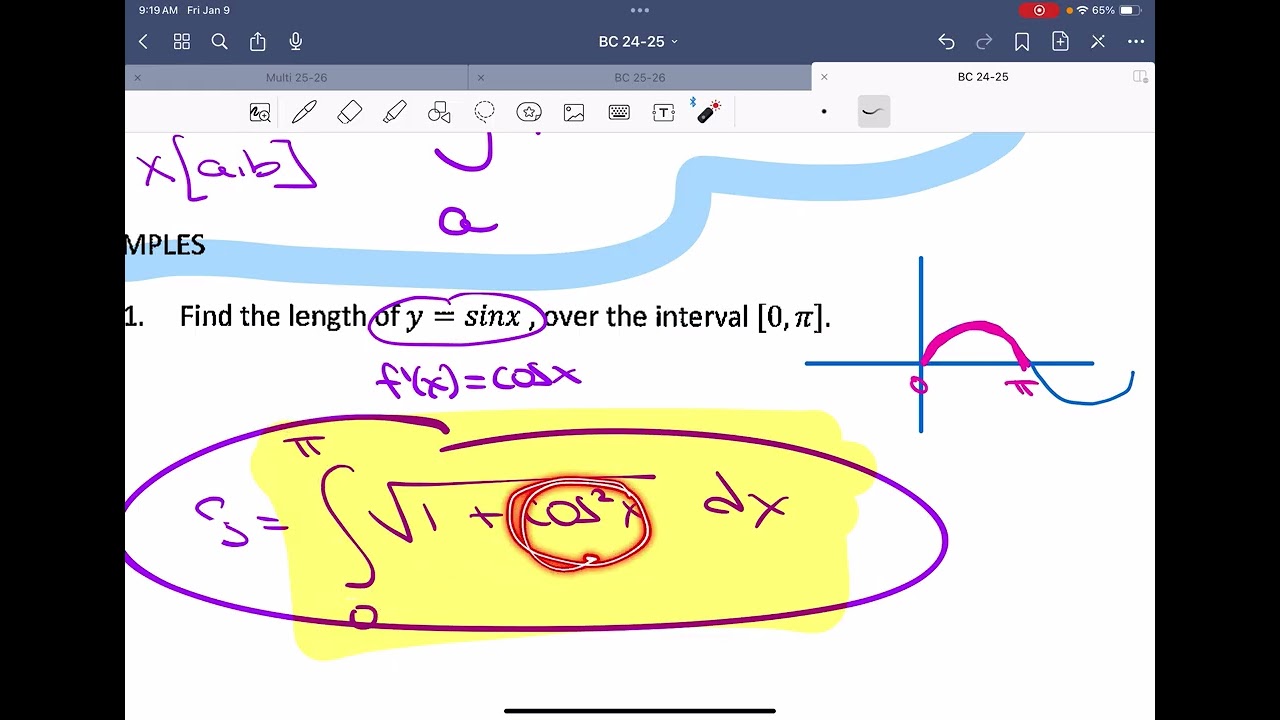
Task: Tap the screen recording red indicator
Action: tap(1039, 10)
